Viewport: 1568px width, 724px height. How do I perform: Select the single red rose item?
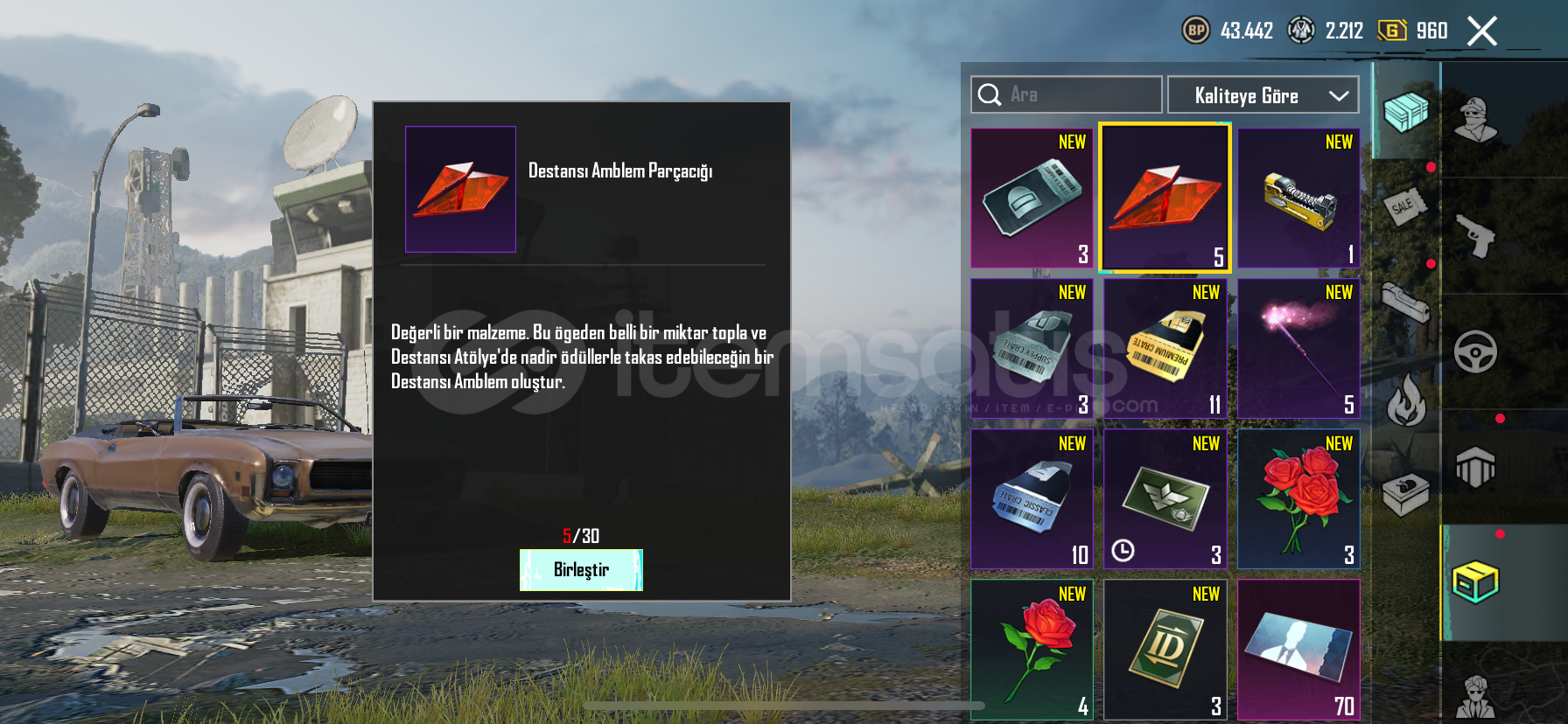click(x=1032, y=650)
